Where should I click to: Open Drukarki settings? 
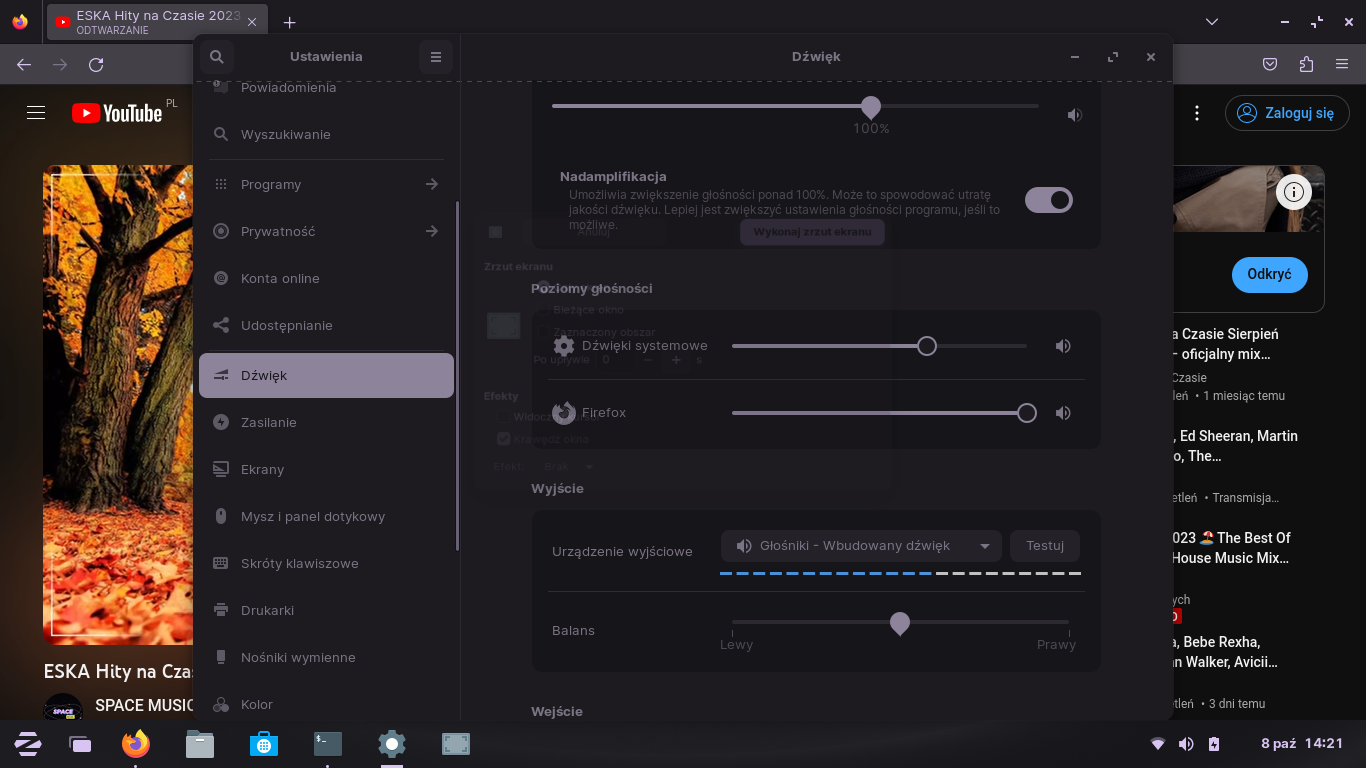(x=327, y=611)
